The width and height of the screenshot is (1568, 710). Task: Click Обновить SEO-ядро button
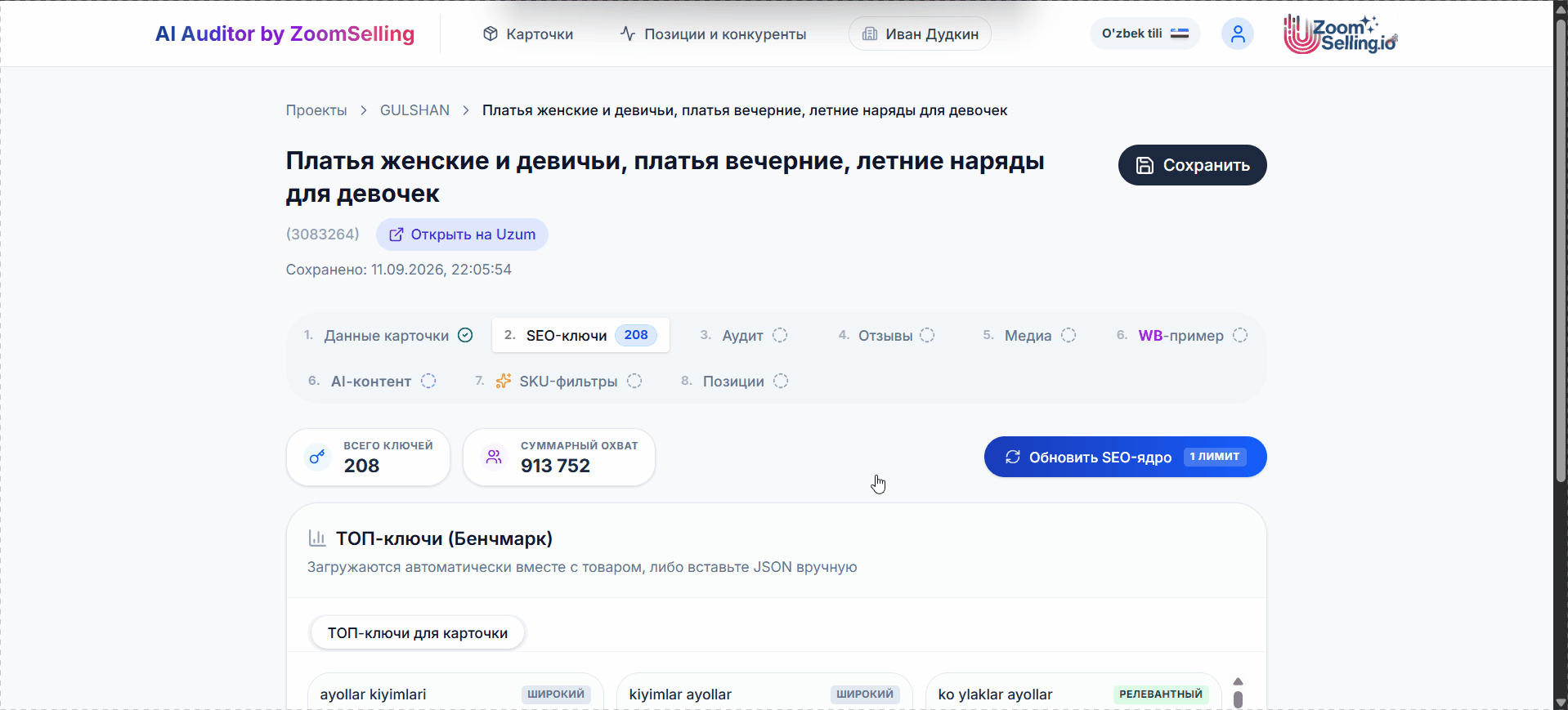click(1125, 457)
